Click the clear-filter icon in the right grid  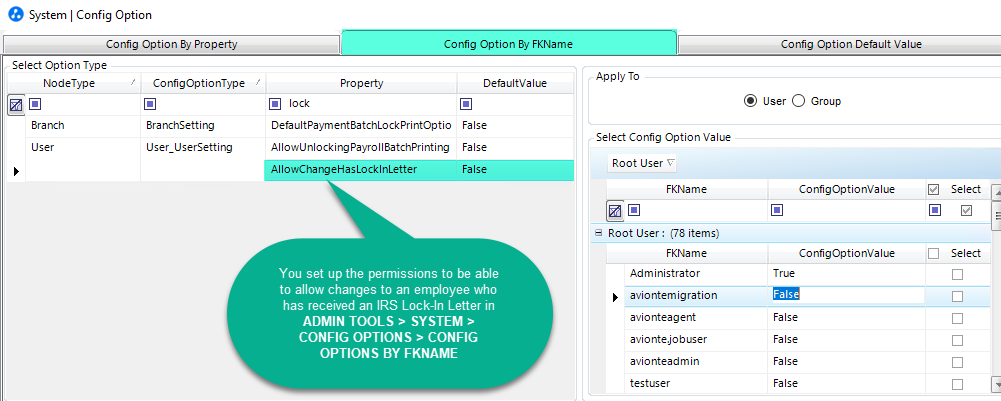coord(616,211)
